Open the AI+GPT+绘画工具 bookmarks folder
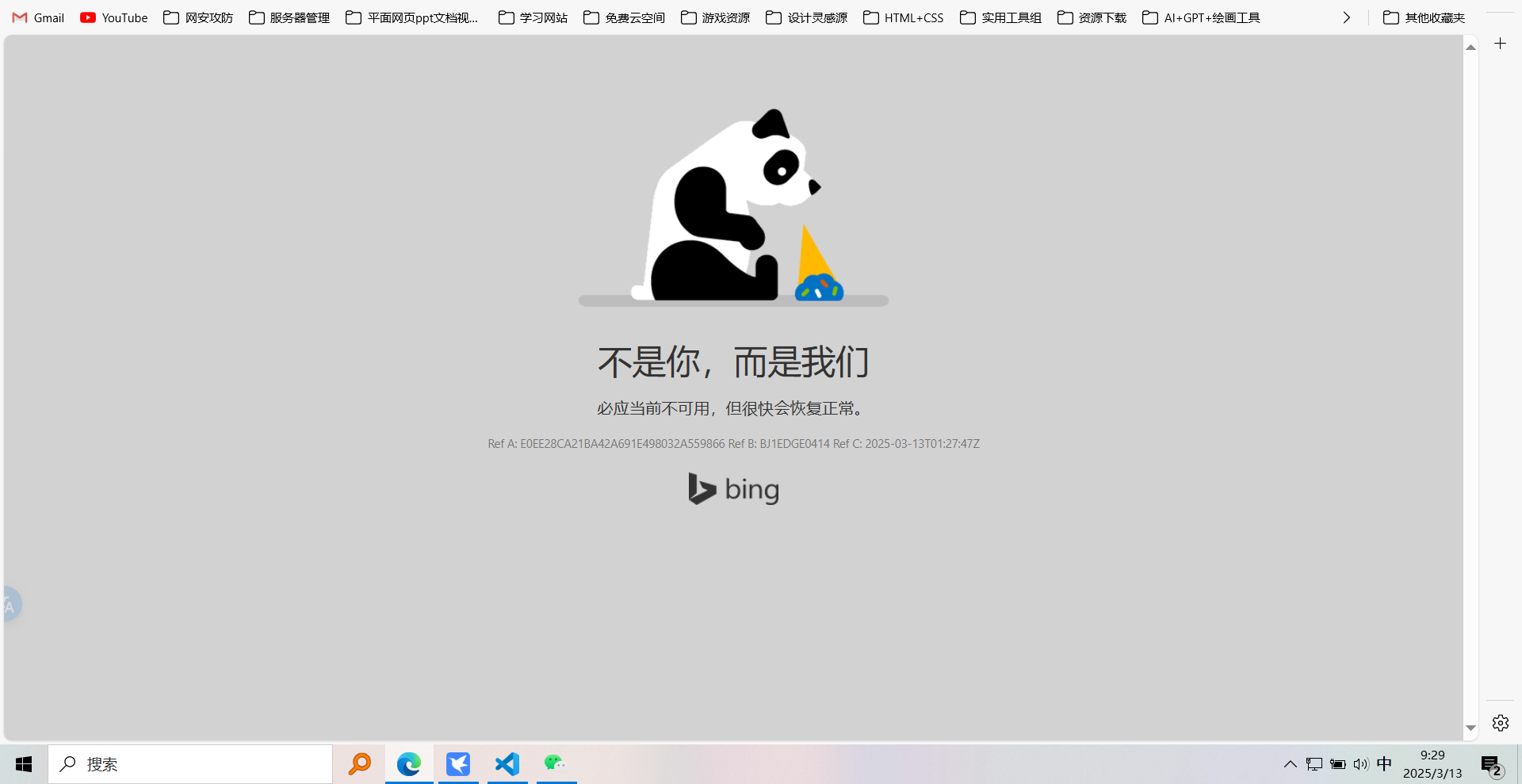Viewport: 1522px width, 784px height. click(1201, 17)
